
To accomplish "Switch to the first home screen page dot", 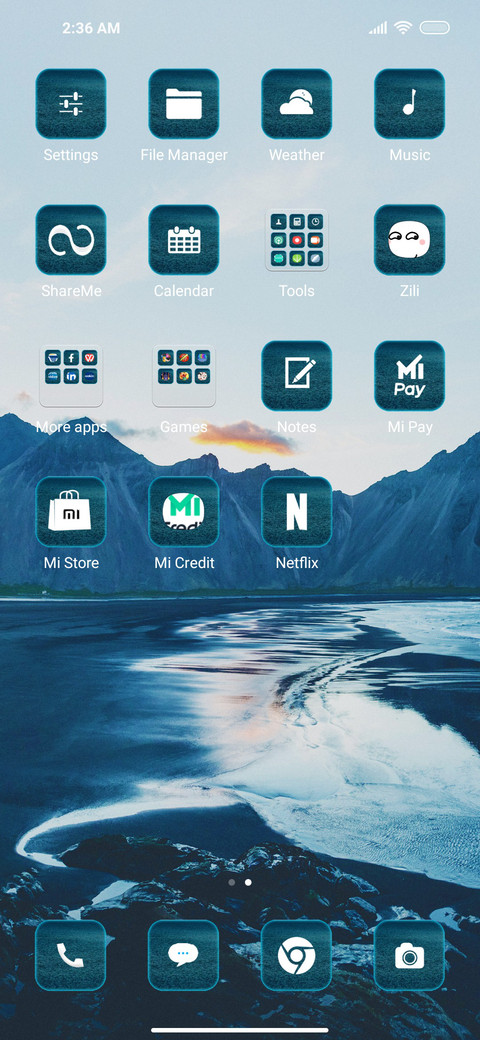I will pyautogui.click(x=231, y=882).
